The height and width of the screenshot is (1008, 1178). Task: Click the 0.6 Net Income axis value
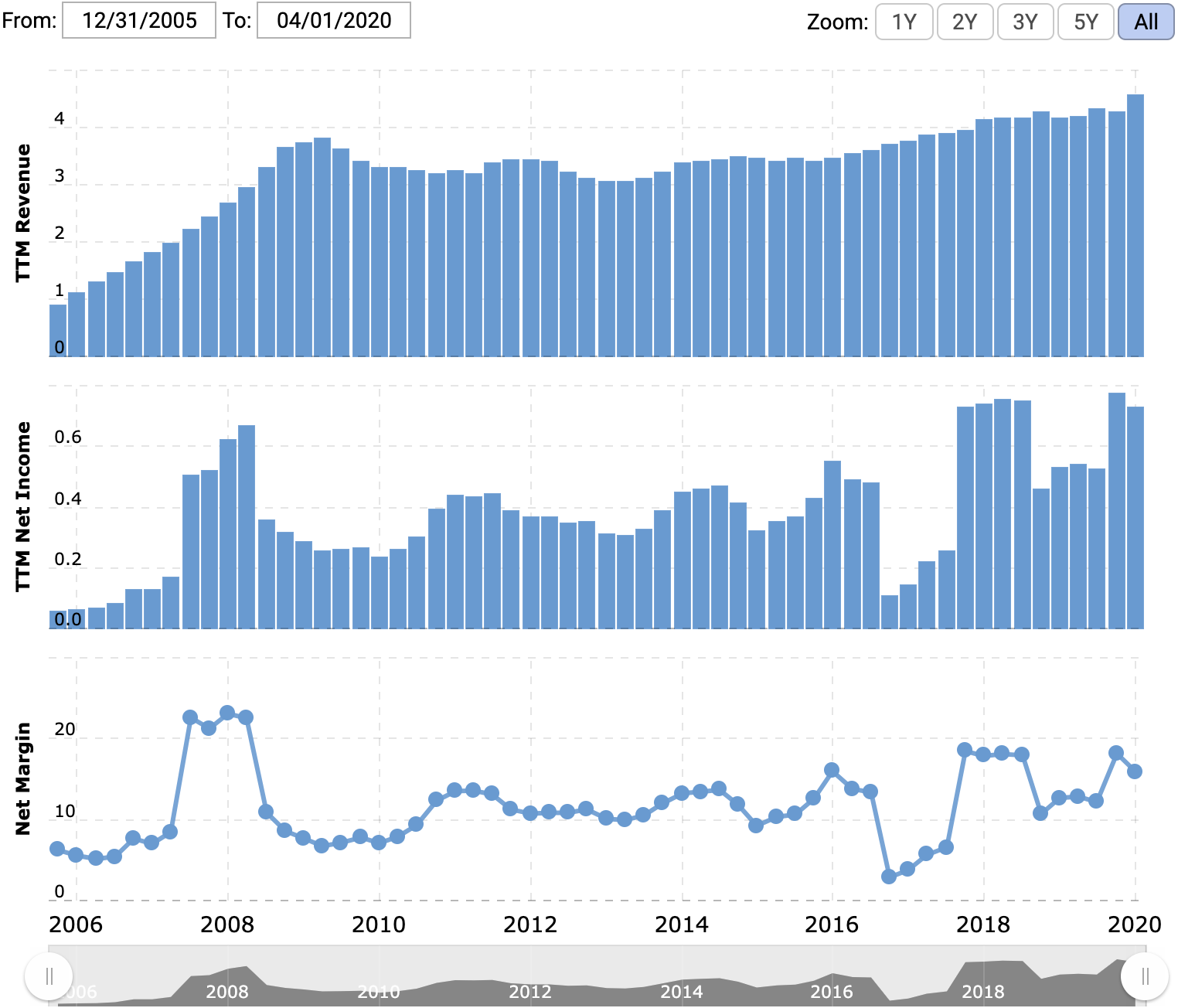point(68,438)
